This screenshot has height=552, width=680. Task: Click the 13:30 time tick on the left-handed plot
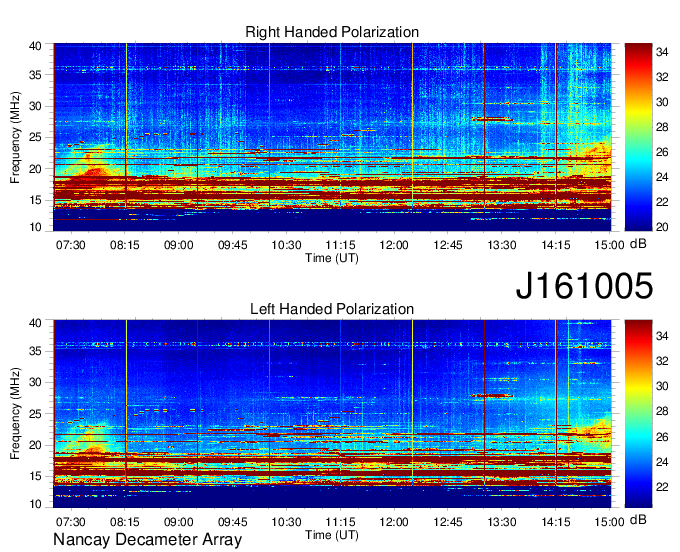pos(502,522)
